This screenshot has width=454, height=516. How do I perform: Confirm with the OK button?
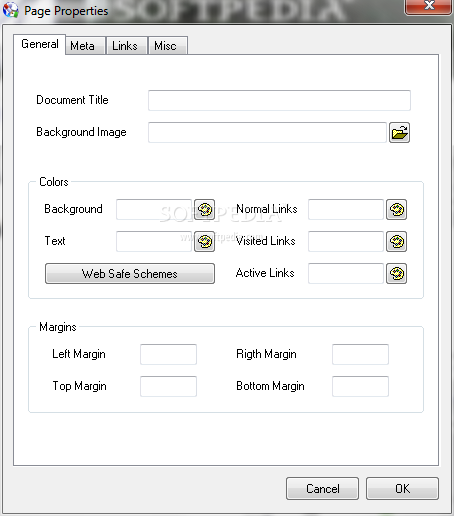(x=402, y=488)
